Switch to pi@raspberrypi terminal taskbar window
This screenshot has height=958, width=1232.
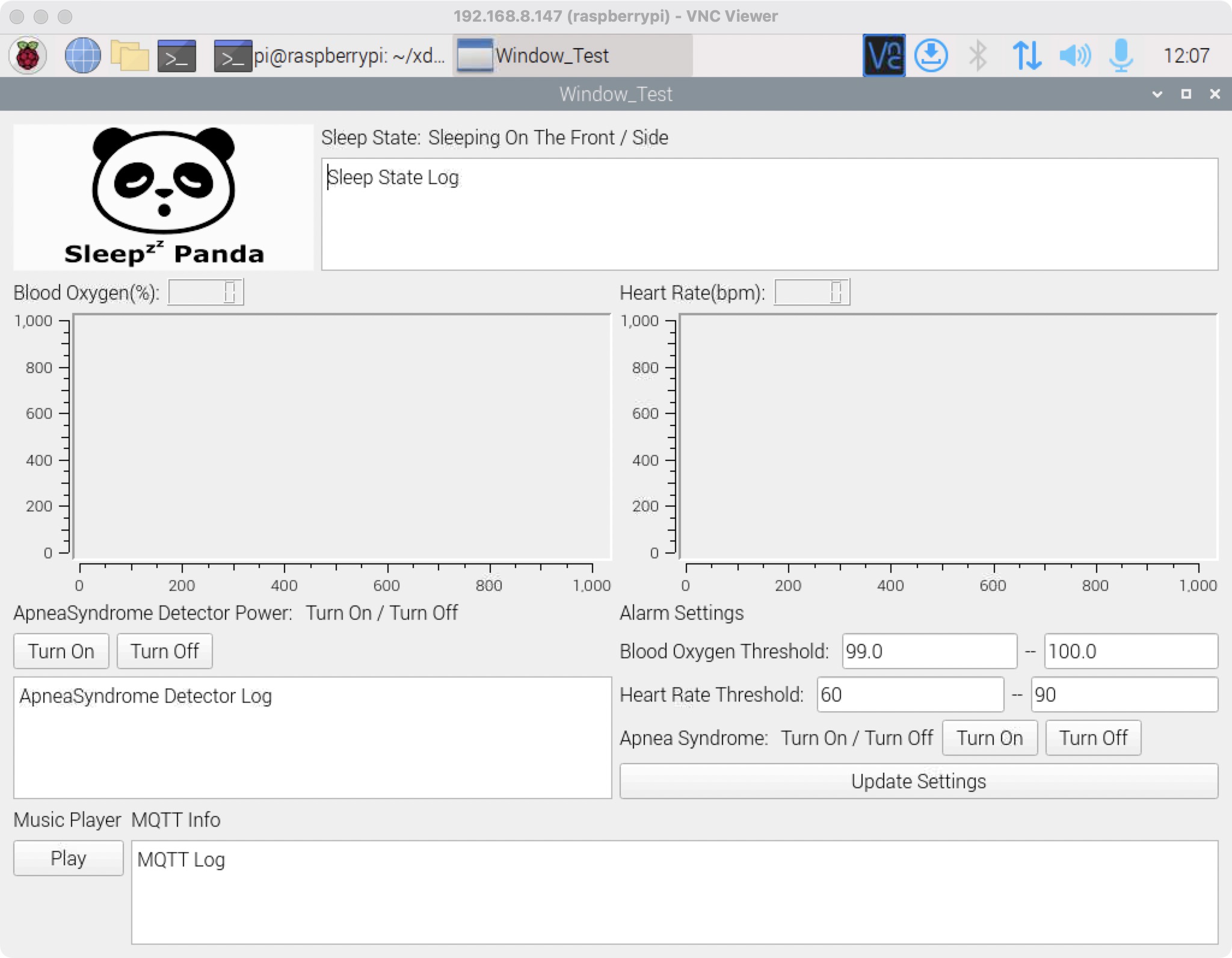click(x=330, y=55)
